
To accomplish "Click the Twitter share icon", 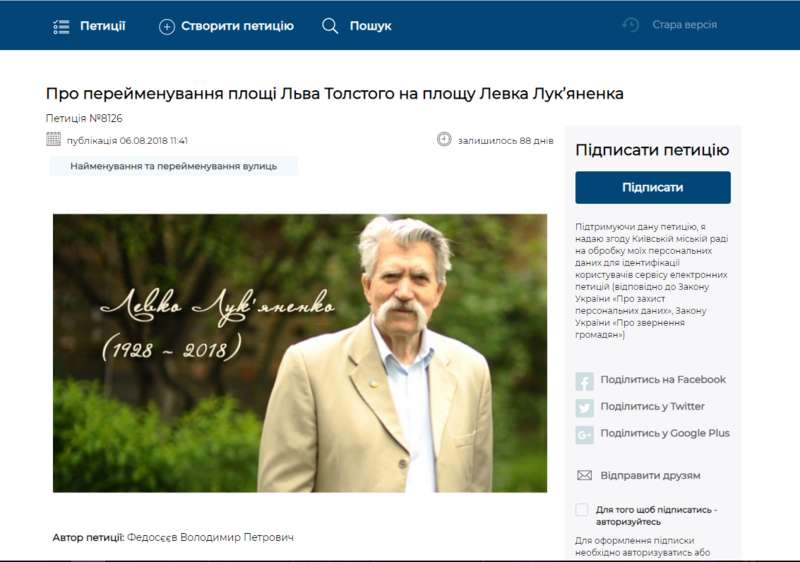I will (585, 408).
